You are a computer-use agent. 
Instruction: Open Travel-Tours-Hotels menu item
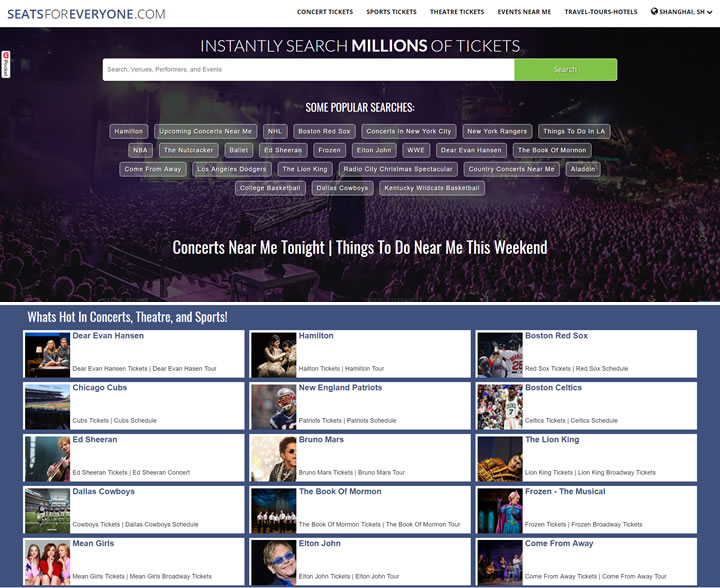(x=601, y=12)
